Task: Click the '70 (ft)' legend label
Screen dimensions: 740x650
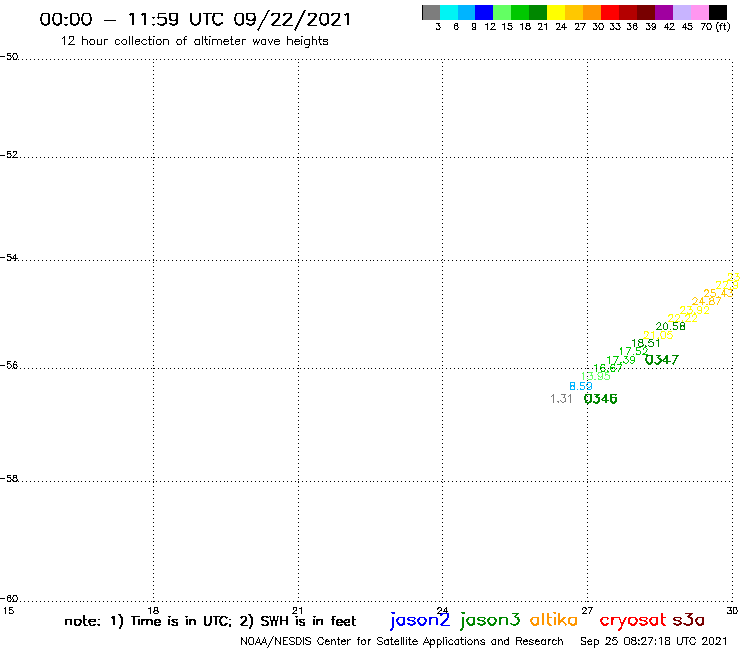Action: (715, 27)
